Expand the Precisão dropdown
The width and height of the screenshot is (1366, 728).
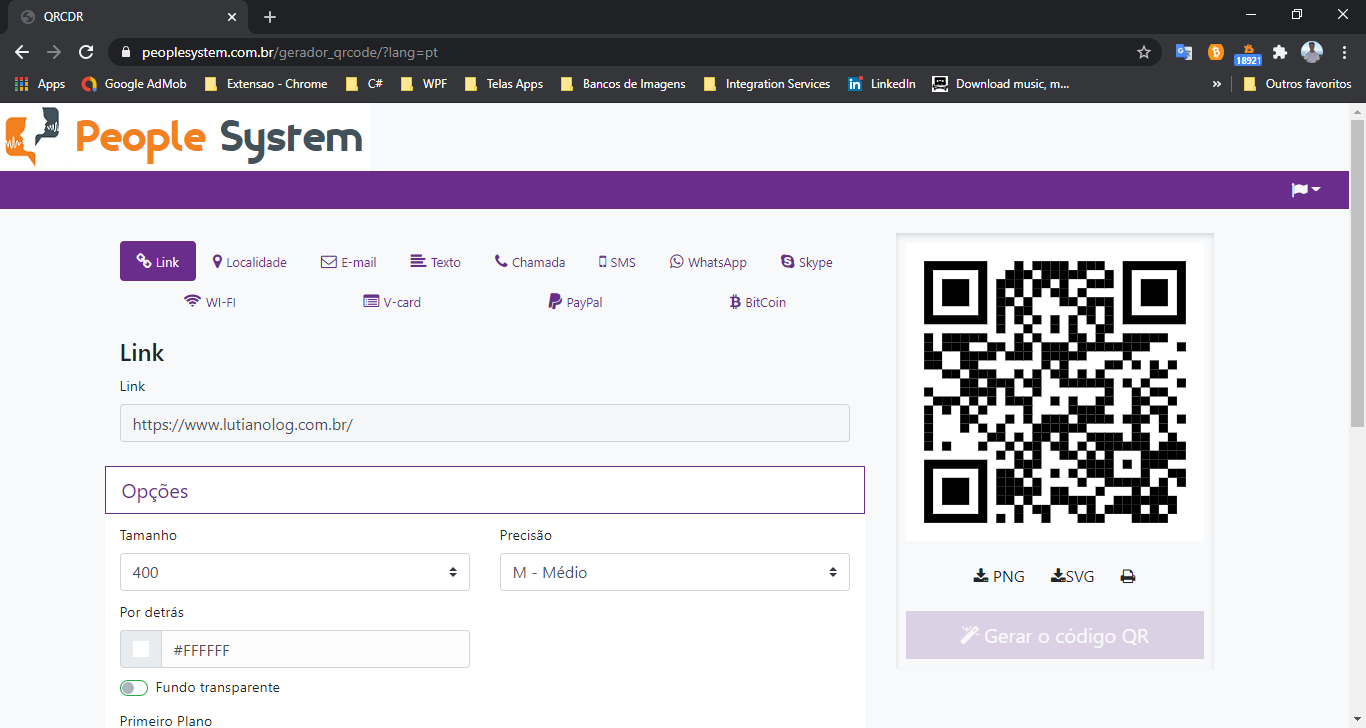point(674,572)
